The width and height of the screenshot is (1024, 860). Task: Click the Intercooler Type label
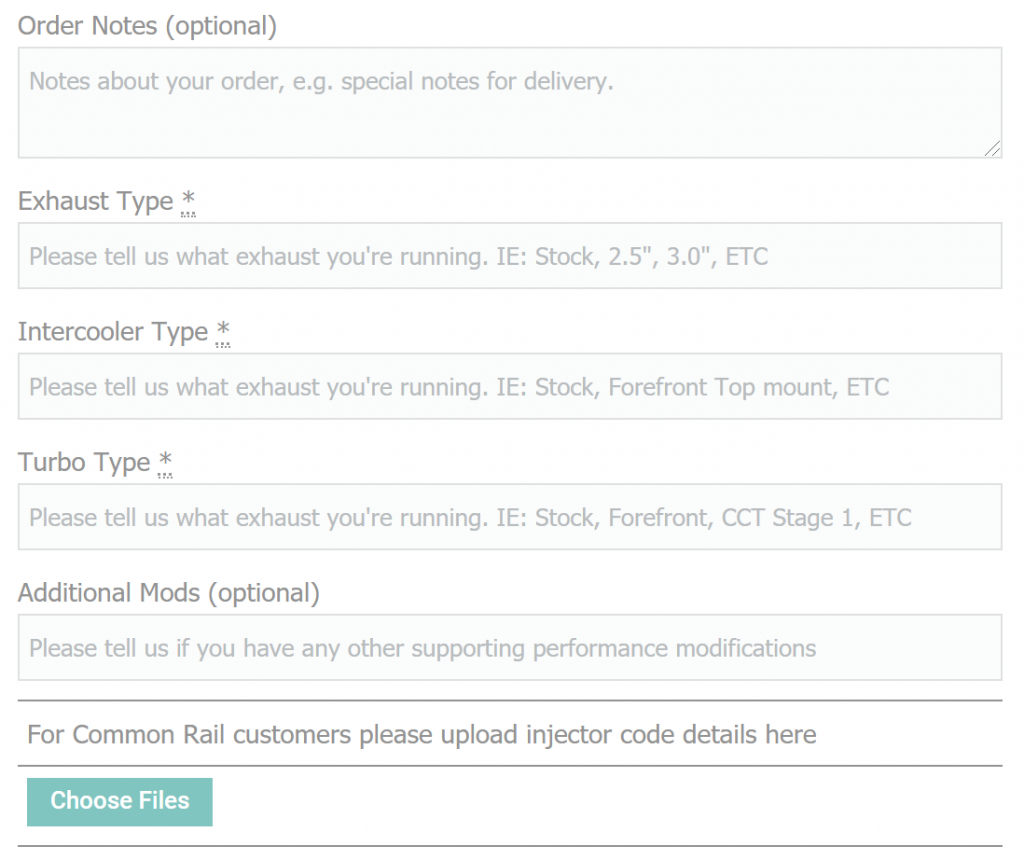coord(113,332)
